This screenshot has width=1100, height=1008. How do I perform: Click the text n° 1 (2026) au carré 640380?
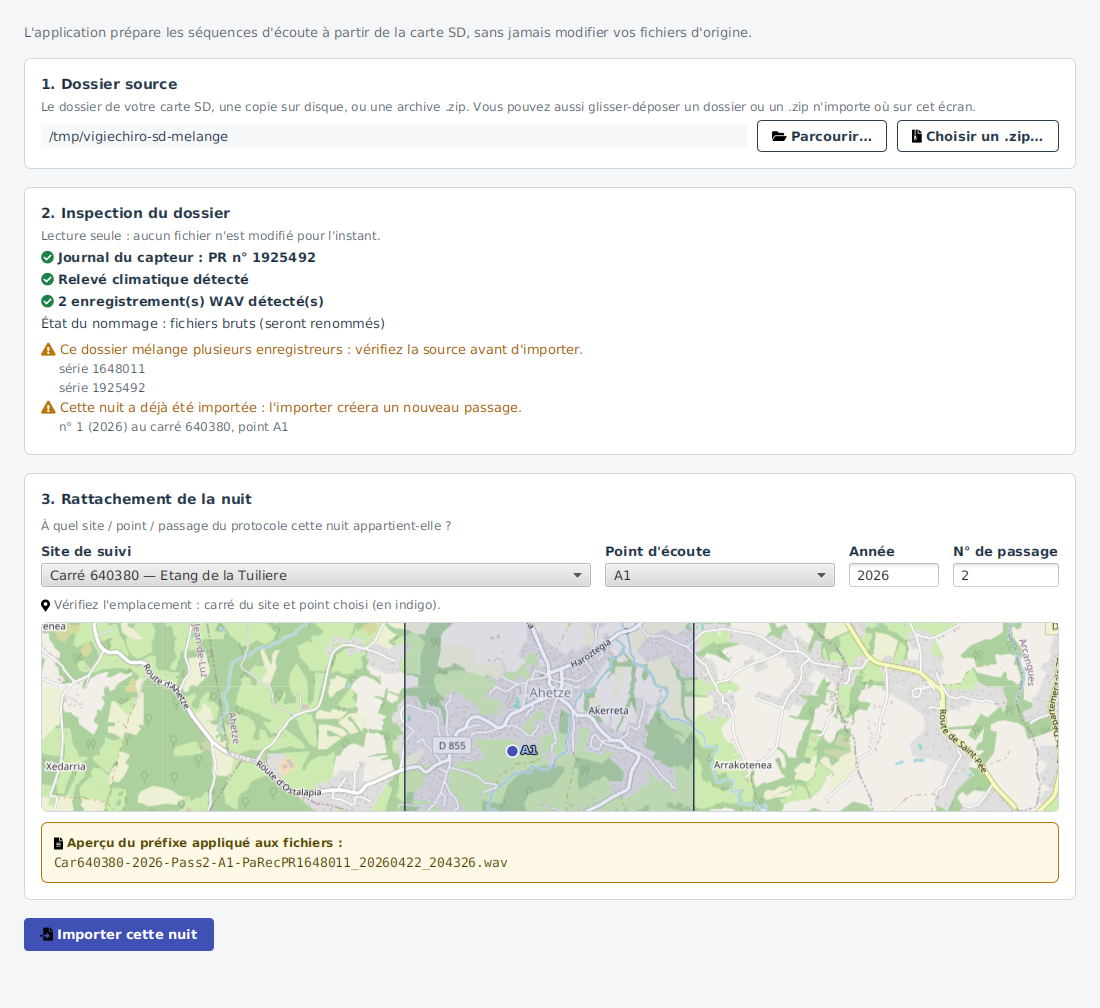[173, 426]
